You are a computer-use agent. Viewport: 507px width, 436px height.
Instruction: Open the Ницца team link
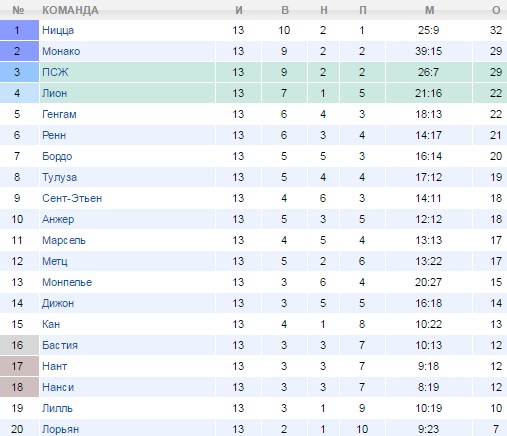tap(58, 30)
